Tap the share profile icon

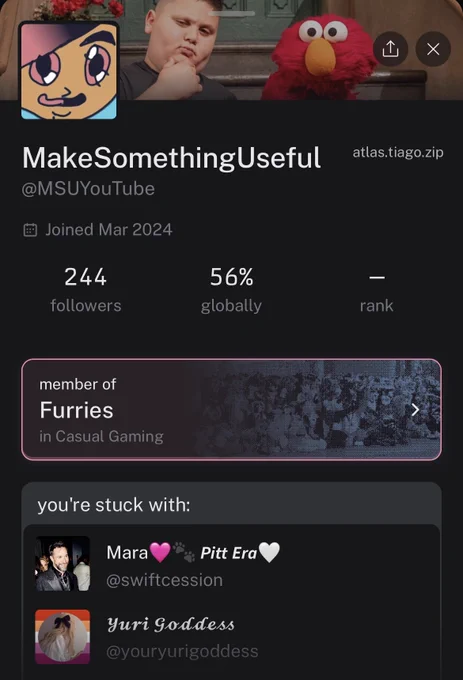click(390, 49)
